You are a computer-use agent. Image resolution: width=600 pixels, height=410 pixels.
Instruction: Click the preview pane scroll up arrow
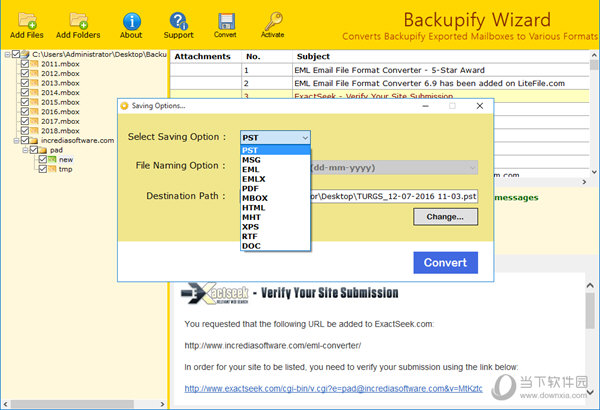point(590,286)
